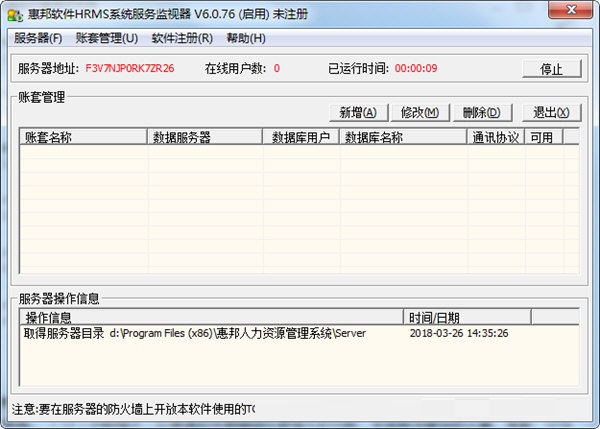Click the 时间/日期 column header
The image size is (600, 429).
click(467, 317)
